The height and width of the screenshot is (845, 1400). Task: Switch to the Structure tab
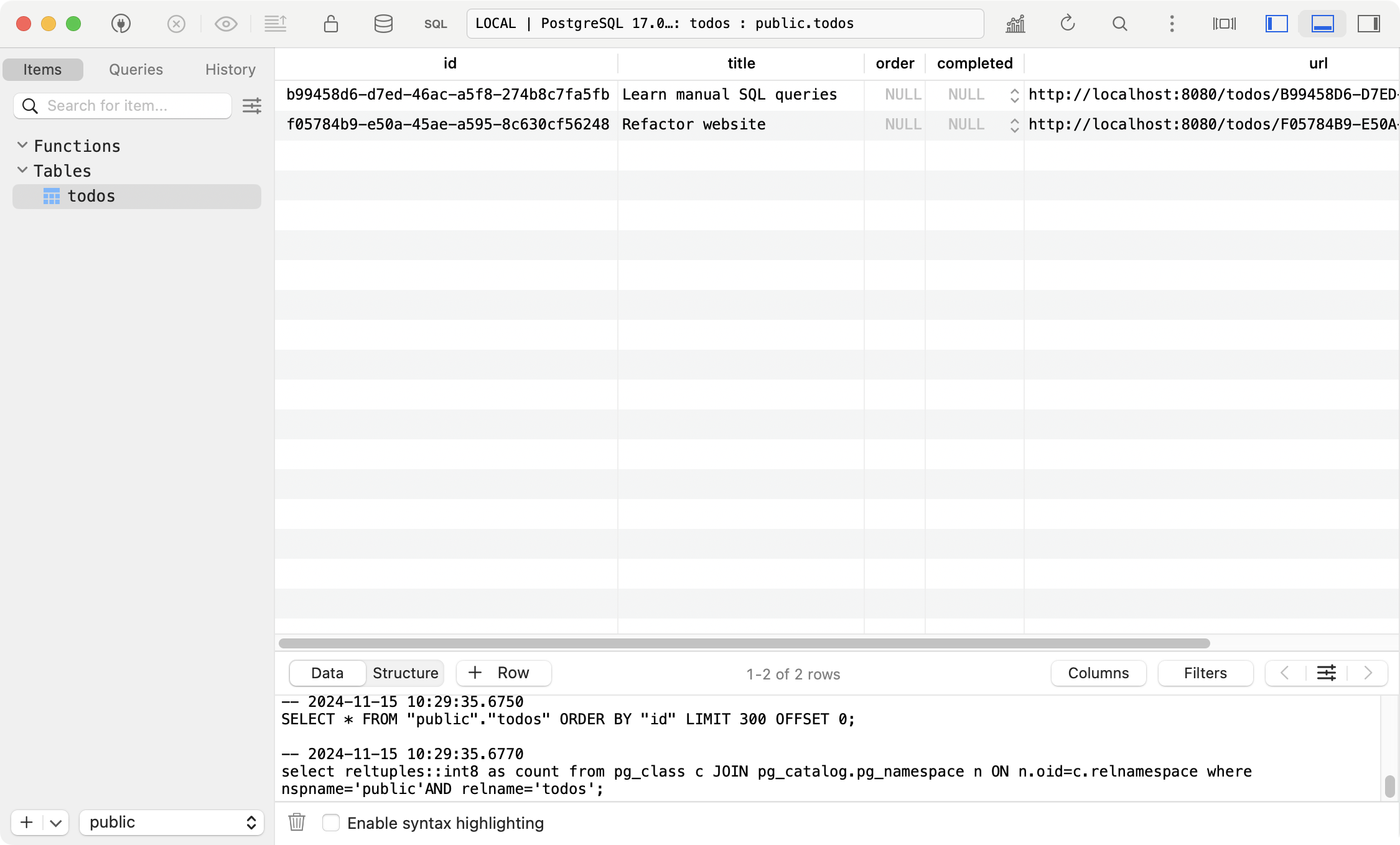coord(405,673)
